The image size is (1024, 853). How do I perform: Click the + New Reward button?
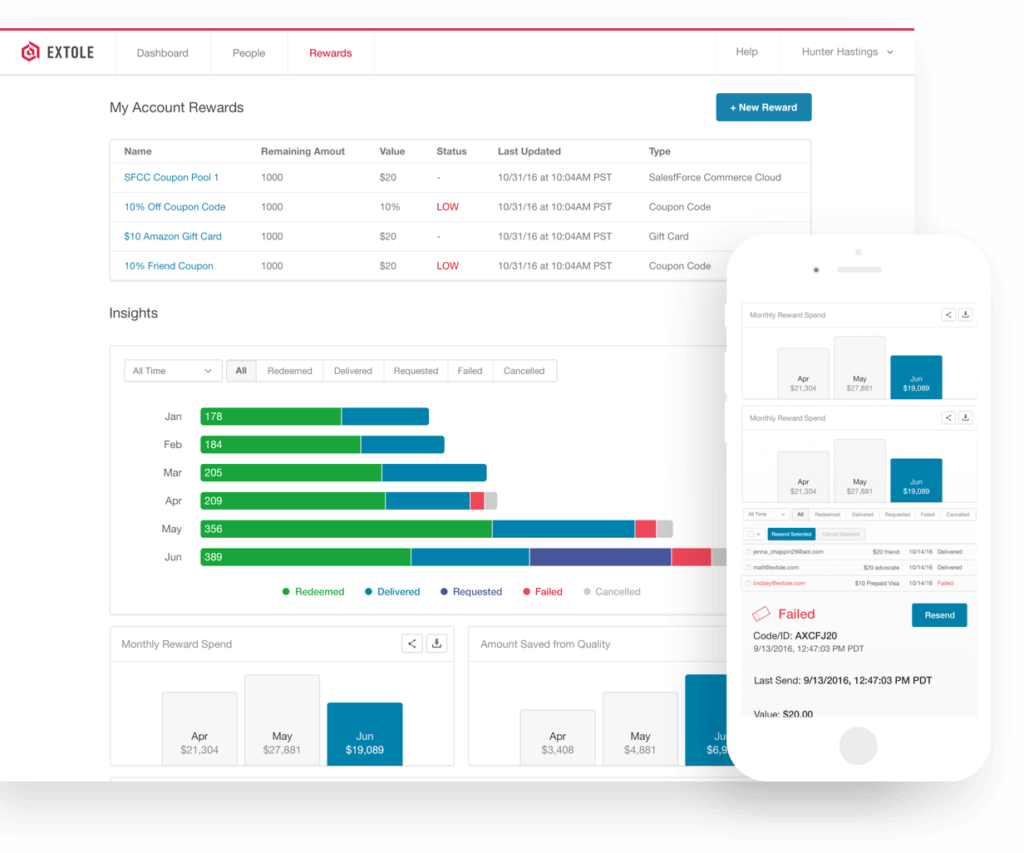[x=763, y=106]
